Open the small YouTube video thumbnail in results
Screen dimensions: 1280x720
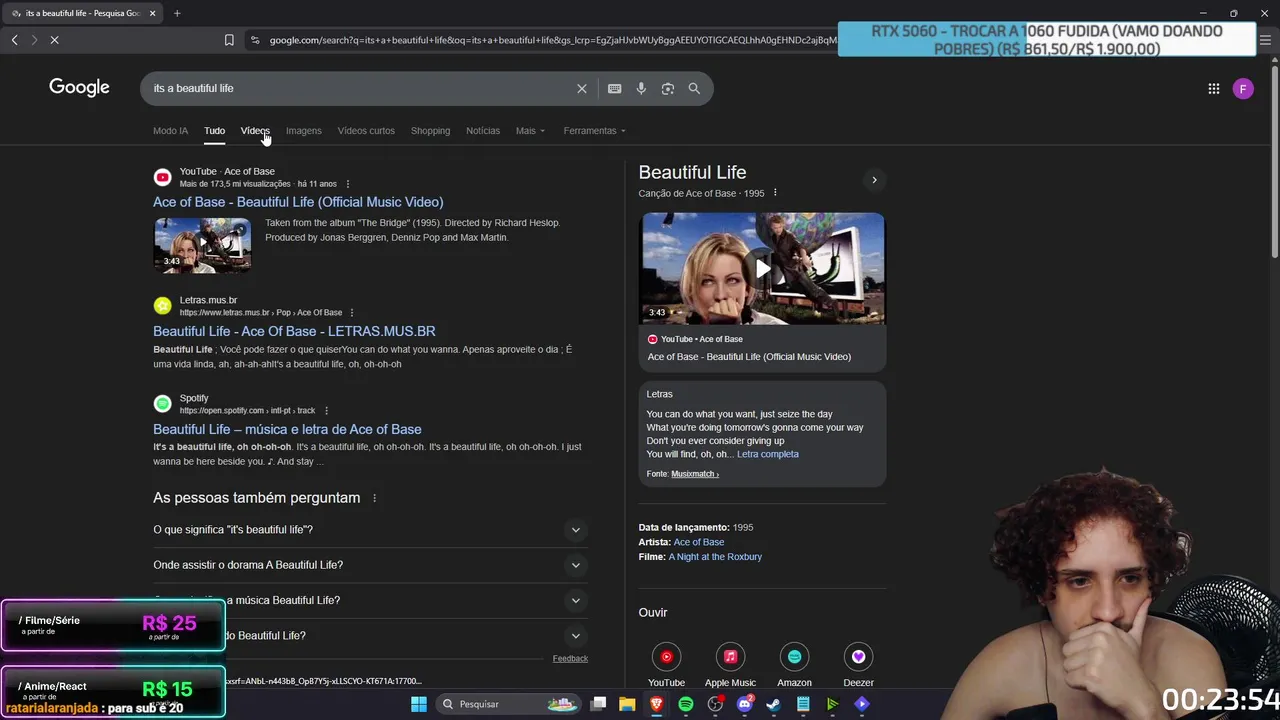[202, 245]
